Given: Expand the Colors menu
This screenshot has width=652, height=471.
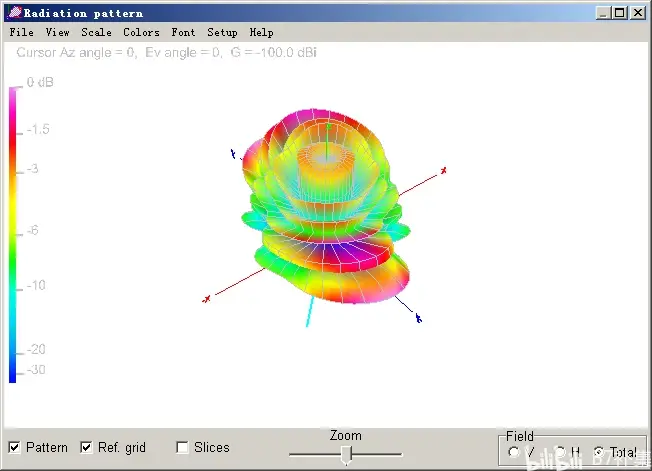Looking at the screenshot, I should coord(141,32).
